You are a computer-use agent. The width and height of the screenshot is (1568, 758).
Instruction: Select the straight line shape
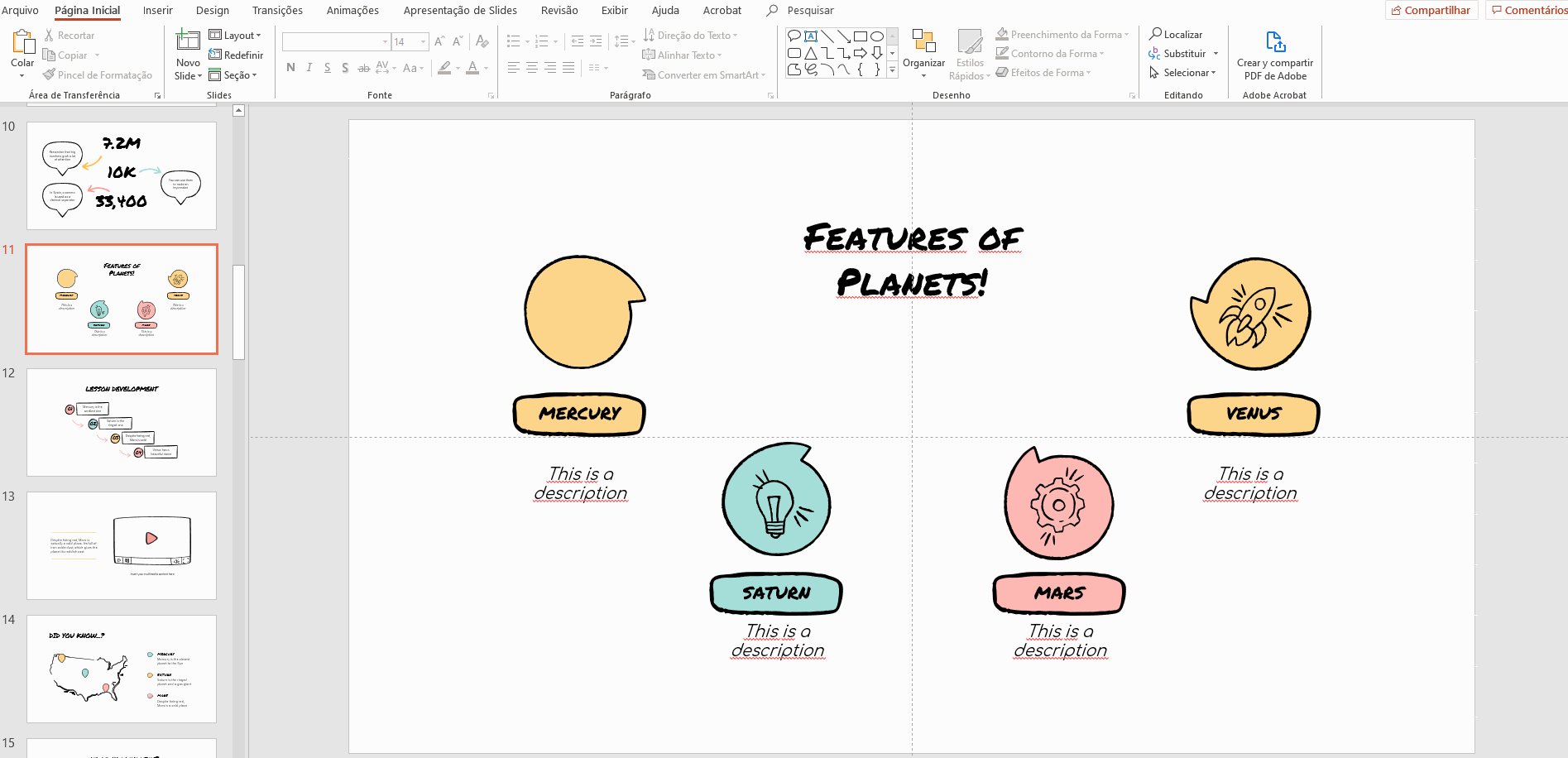[x=827, y=36]
